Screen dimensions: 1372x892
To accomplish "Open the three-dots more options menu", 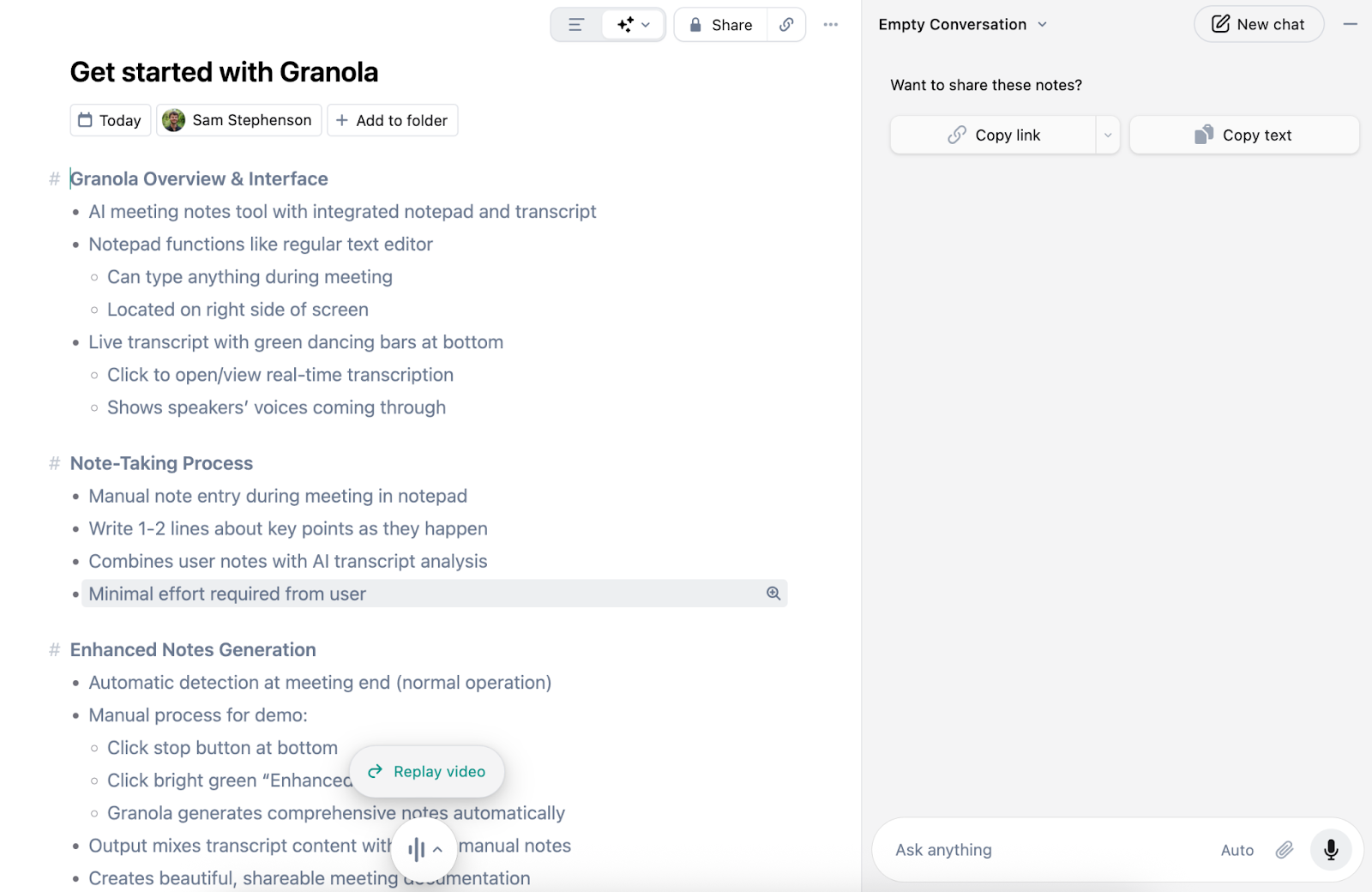I will pos(830,25).
